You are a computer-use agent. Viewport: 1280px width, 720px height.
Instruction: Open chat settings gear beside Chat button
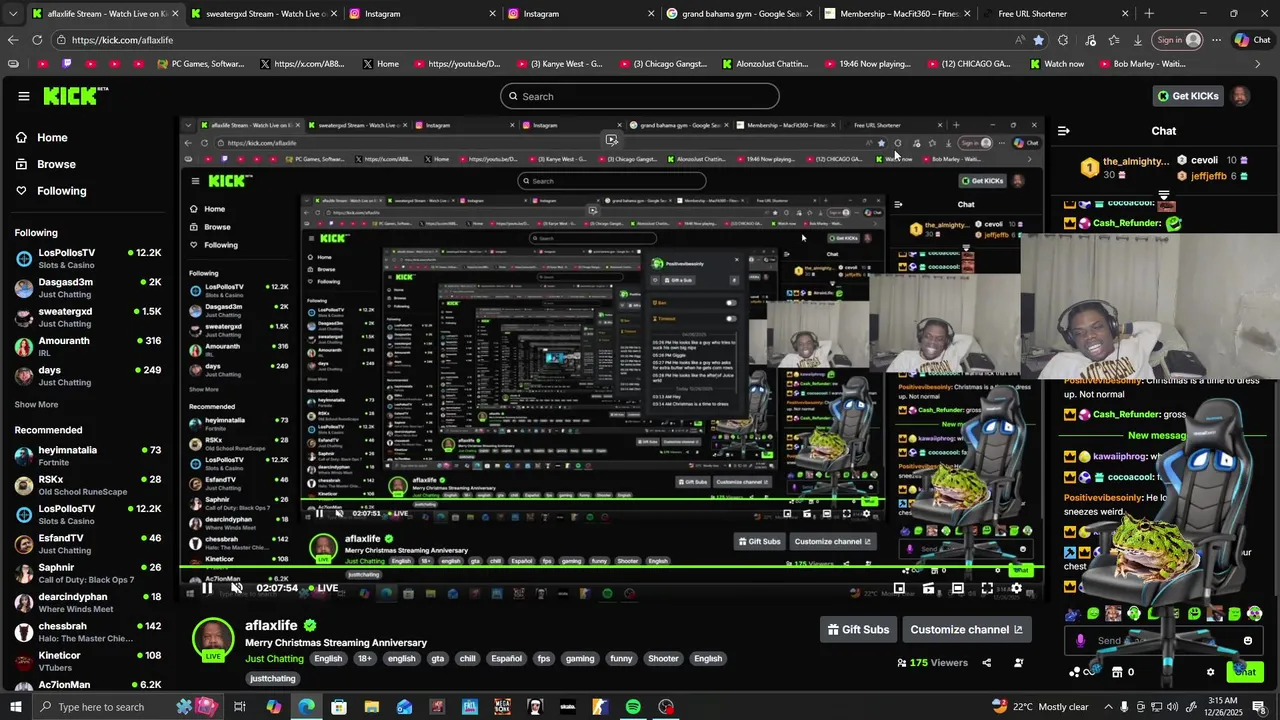1210,672
